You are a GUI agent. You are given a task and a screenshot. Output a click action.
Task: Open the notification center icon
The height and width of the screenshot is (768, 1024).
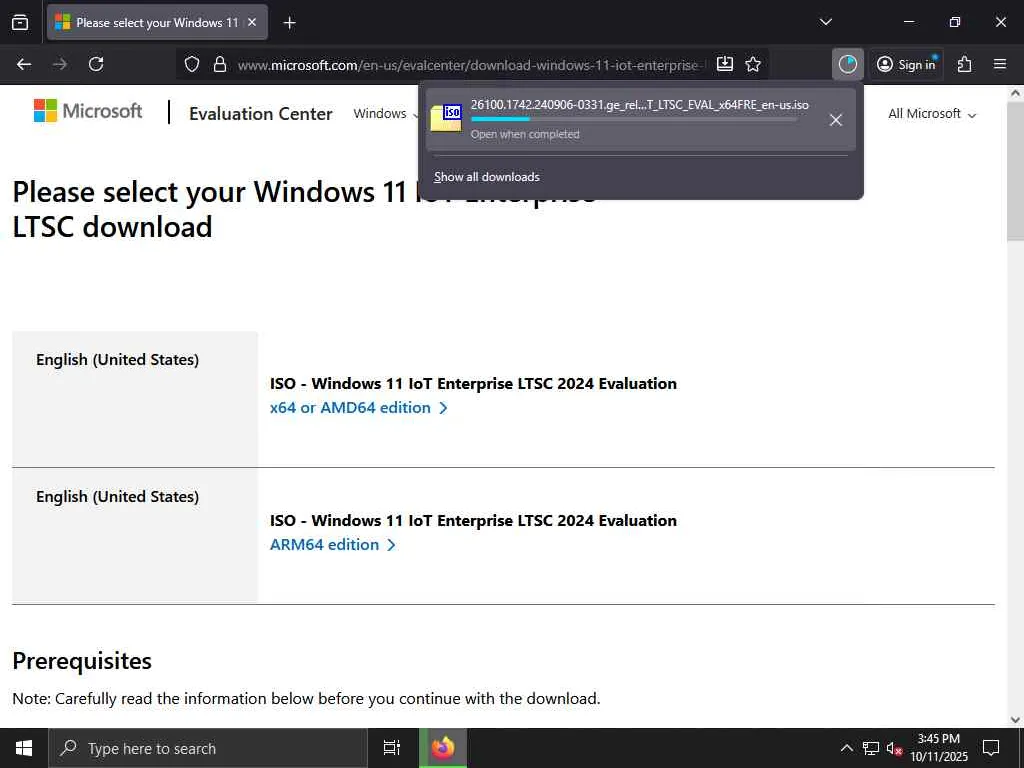coord(991,748)
